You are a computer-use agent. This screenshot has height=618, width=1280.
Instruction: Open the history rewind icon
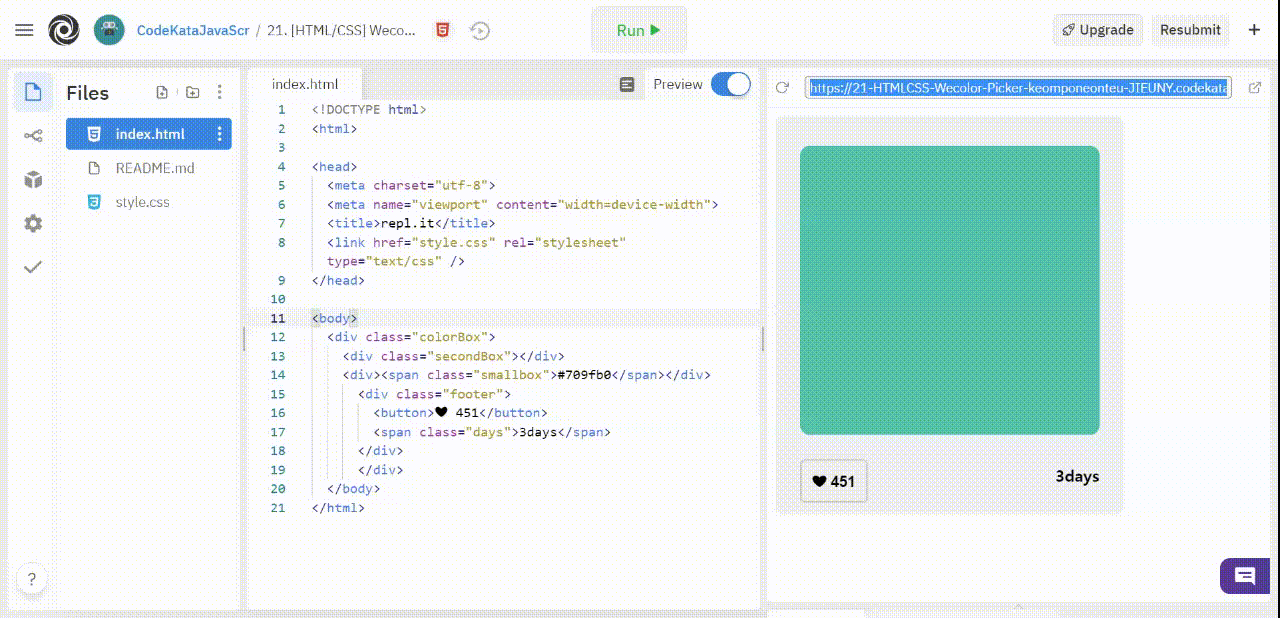(480, 30)
